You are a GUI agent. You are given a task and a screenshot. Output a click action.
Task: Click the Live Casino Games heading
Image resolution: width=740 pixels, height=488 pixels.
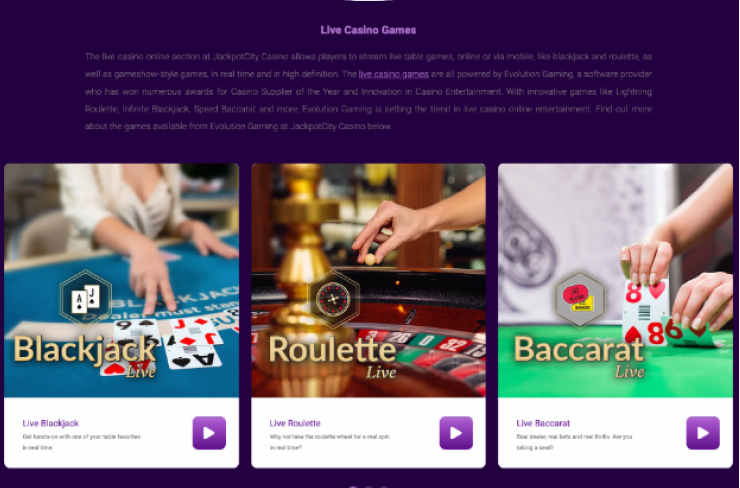368,30
